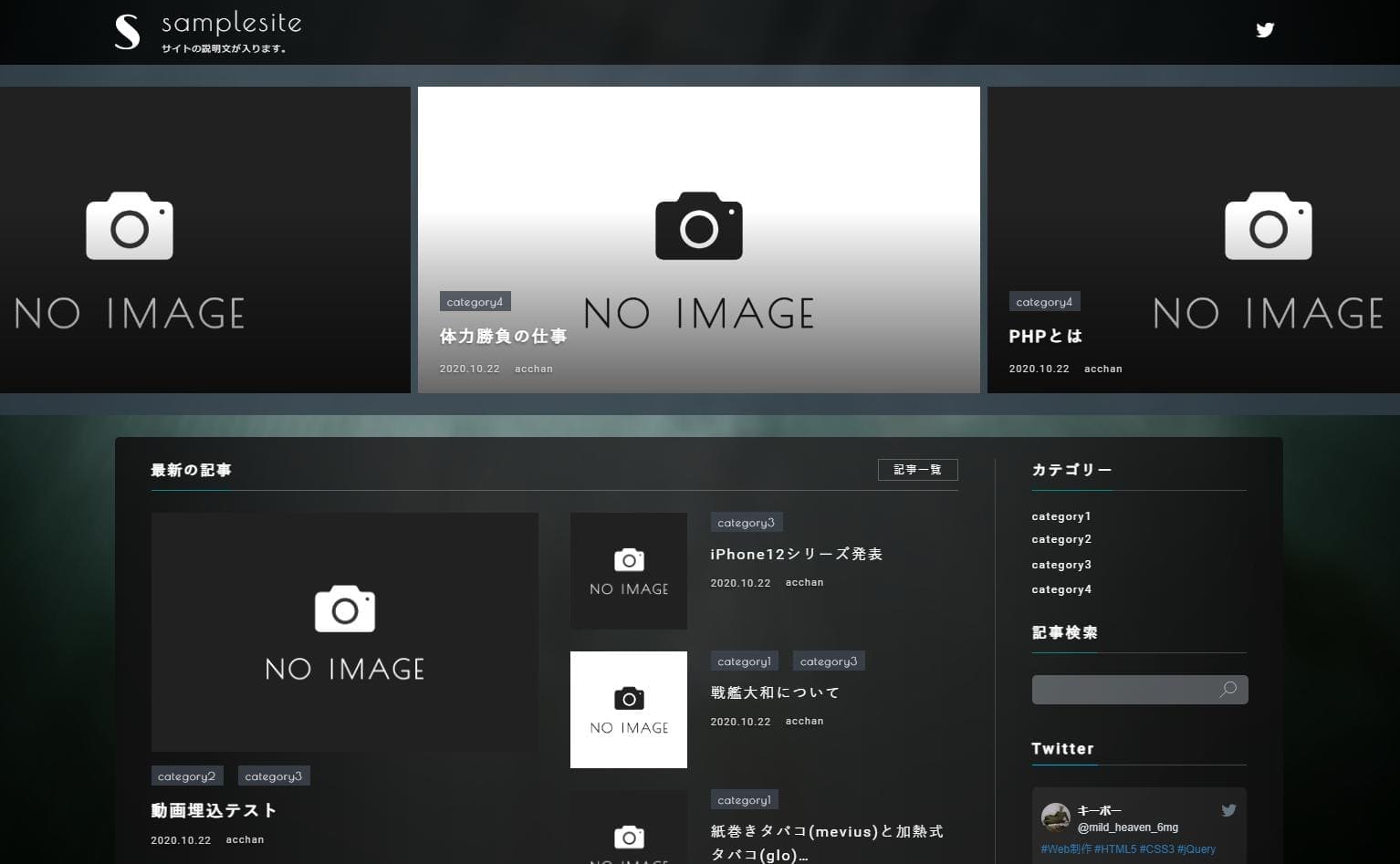Click the samplesite S logo icon

[x=127, y=32]
